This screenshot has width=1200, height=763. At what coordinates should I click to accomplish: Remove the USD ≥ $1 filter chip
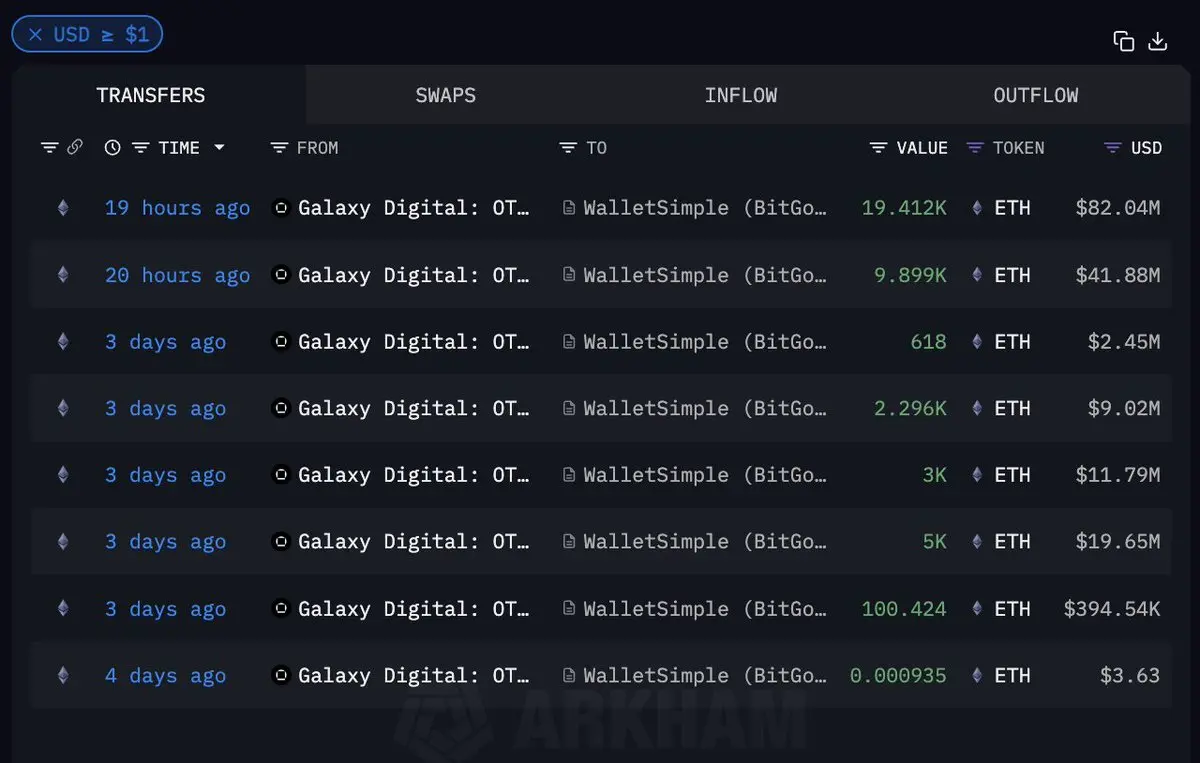[x=35, y=35]
